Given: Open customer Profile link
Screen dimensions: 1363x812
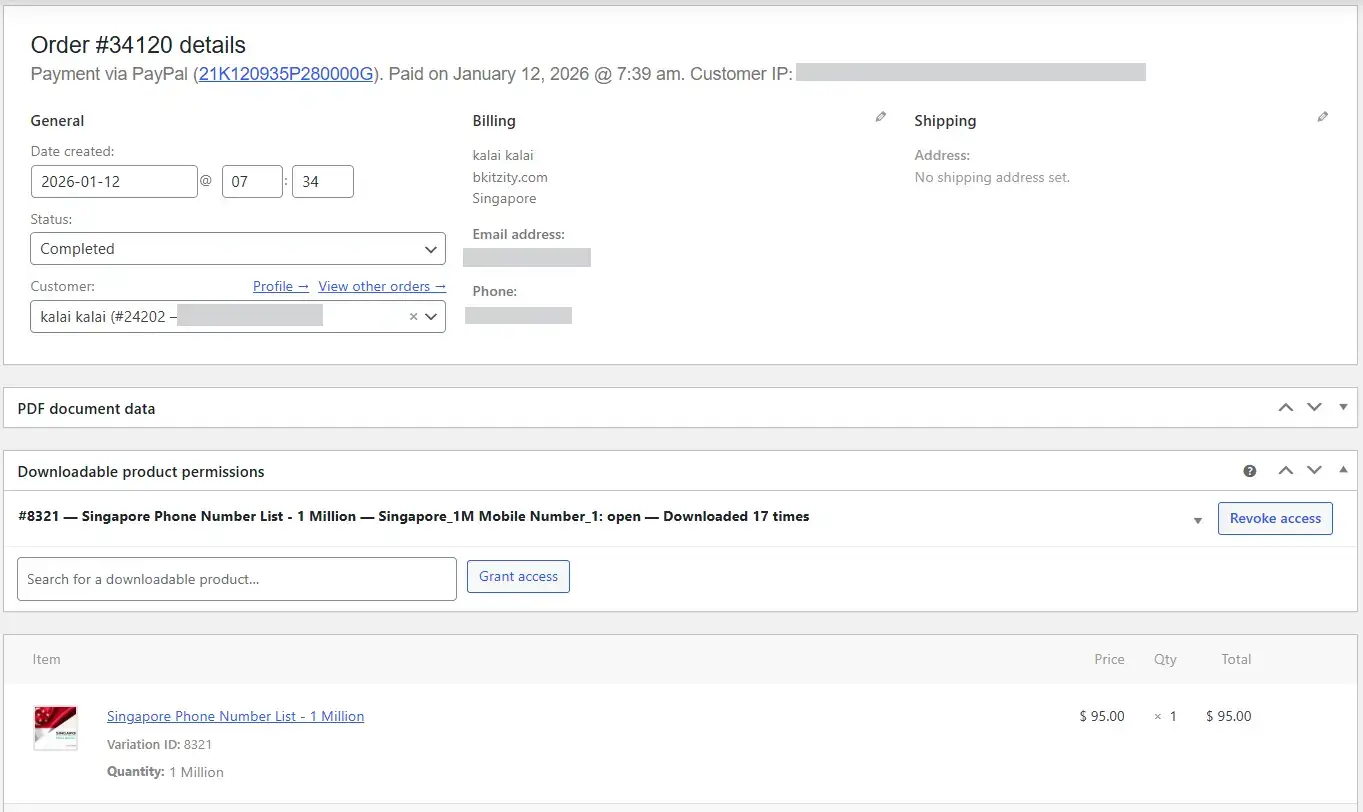Looking at the screenshot, I should (x=280, y=286).
